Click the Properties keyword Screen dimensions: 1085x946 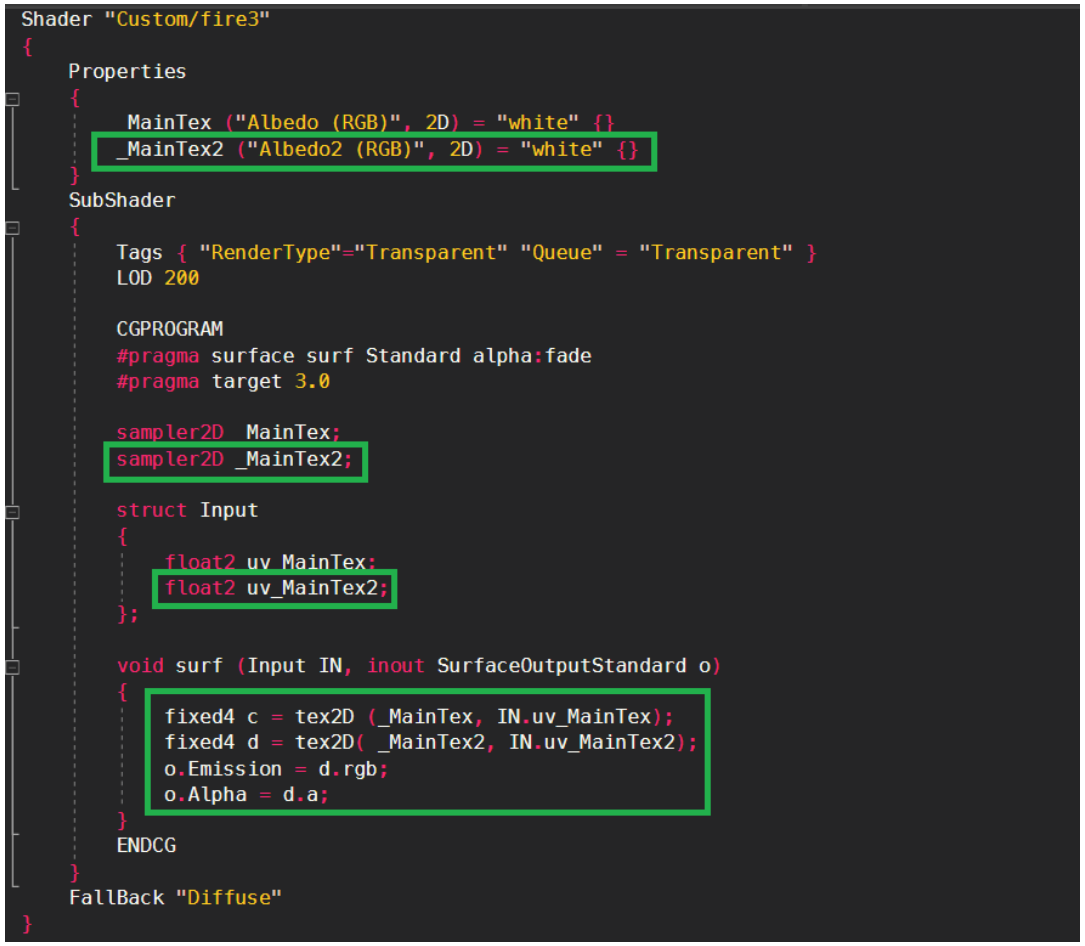pos(127,71)
